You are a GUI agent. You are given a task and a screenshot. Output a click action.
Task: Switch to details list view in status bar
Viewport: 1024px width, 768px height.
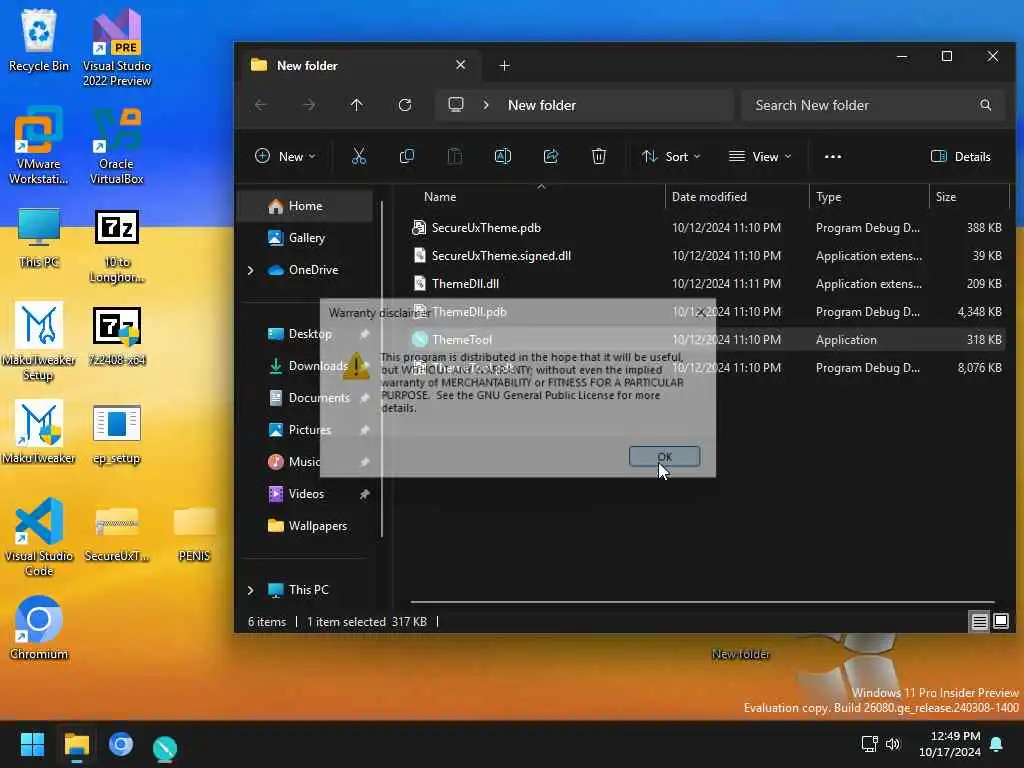pyautogui.click(x=980, y=621)
